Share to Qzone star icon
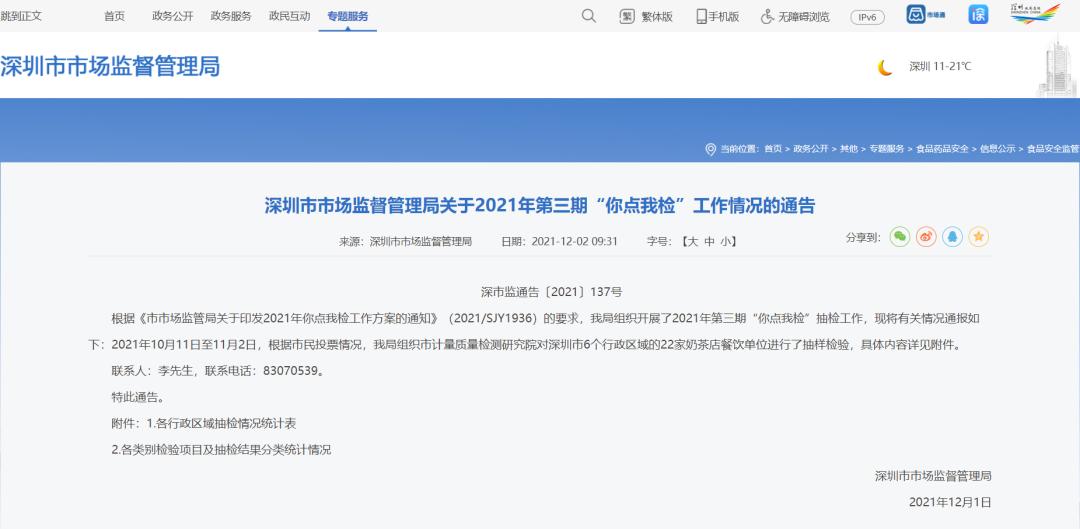This screenshot has width=1080, height=529. pyautogui.click(x=978, y=237)
